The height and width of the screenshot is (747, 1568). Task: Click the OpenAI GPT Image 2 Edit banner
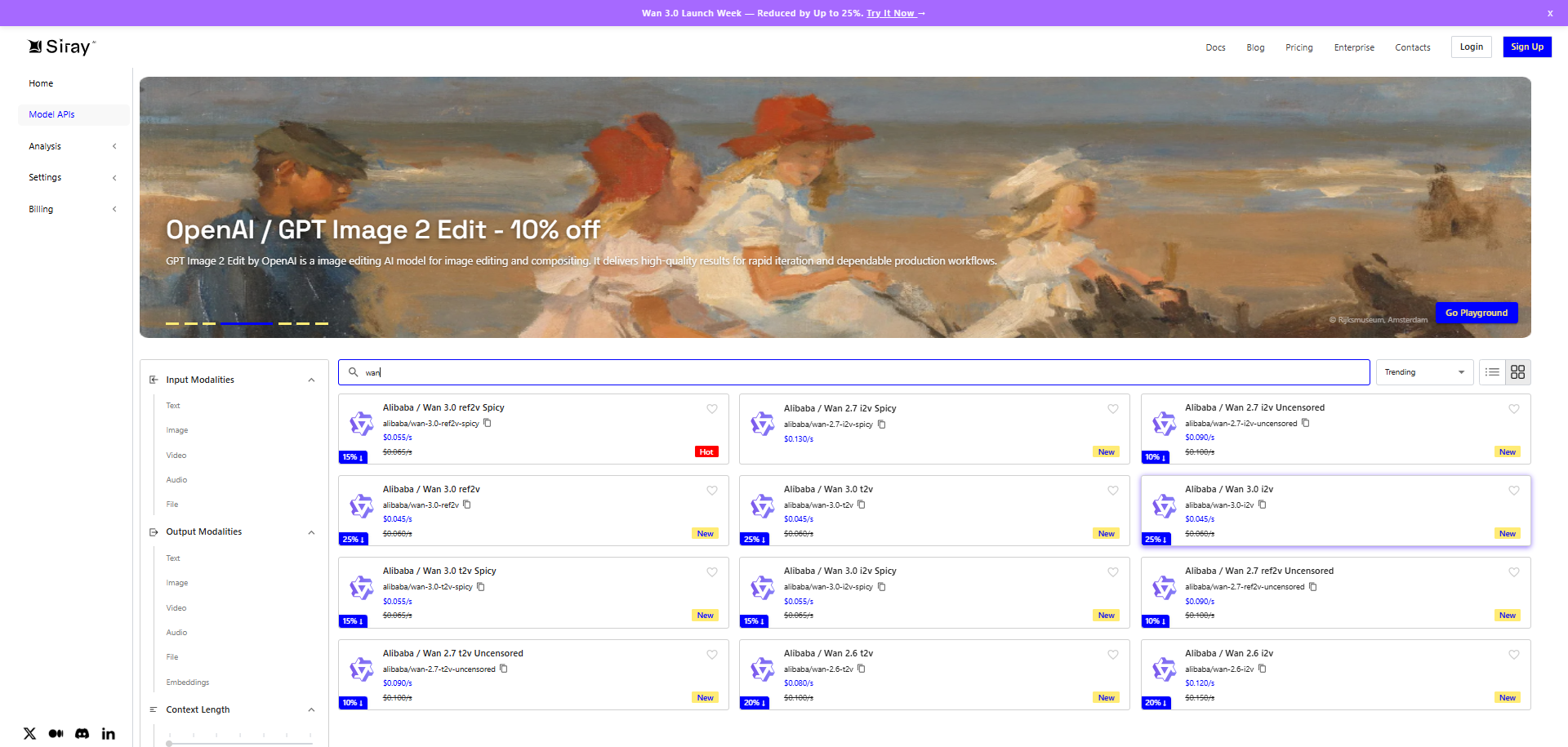click(x=835, y=207)
